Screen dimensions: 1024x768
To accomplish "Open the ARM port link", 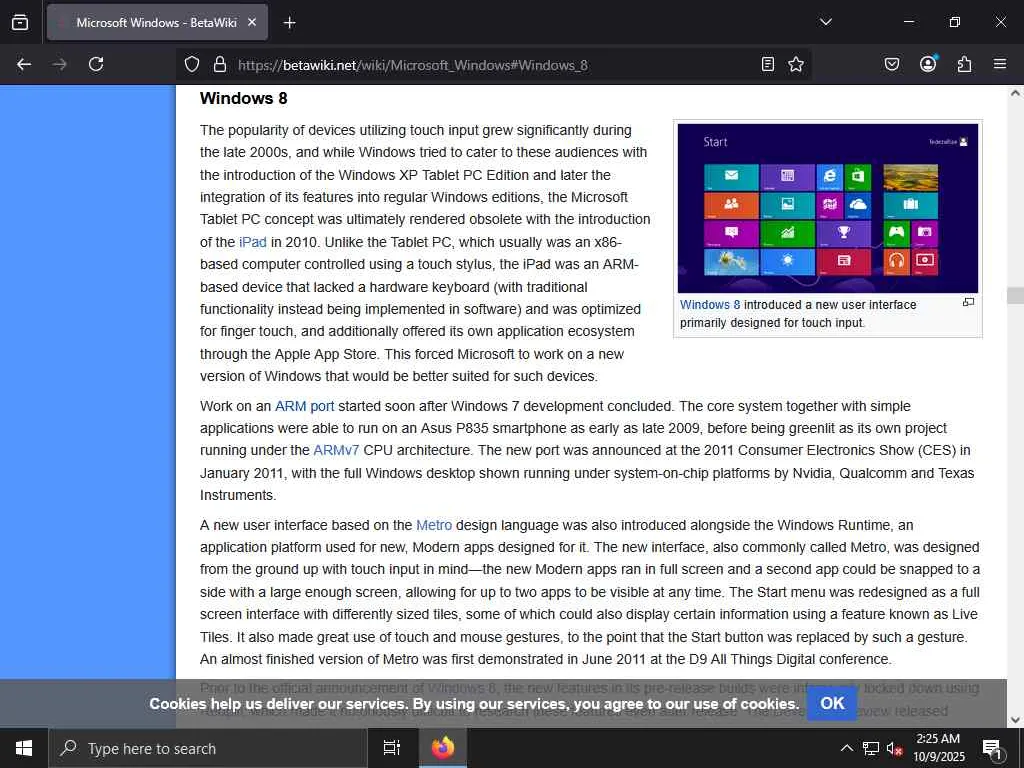I will 304,406.
